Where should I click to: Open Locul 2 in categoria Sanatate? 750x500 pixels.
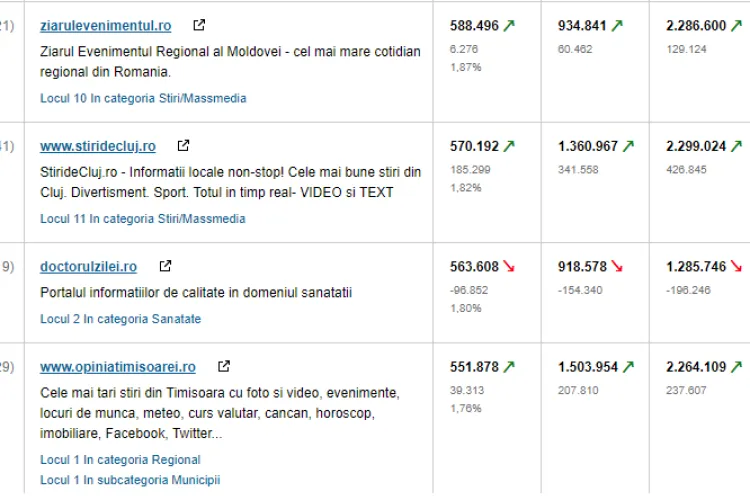120,319
